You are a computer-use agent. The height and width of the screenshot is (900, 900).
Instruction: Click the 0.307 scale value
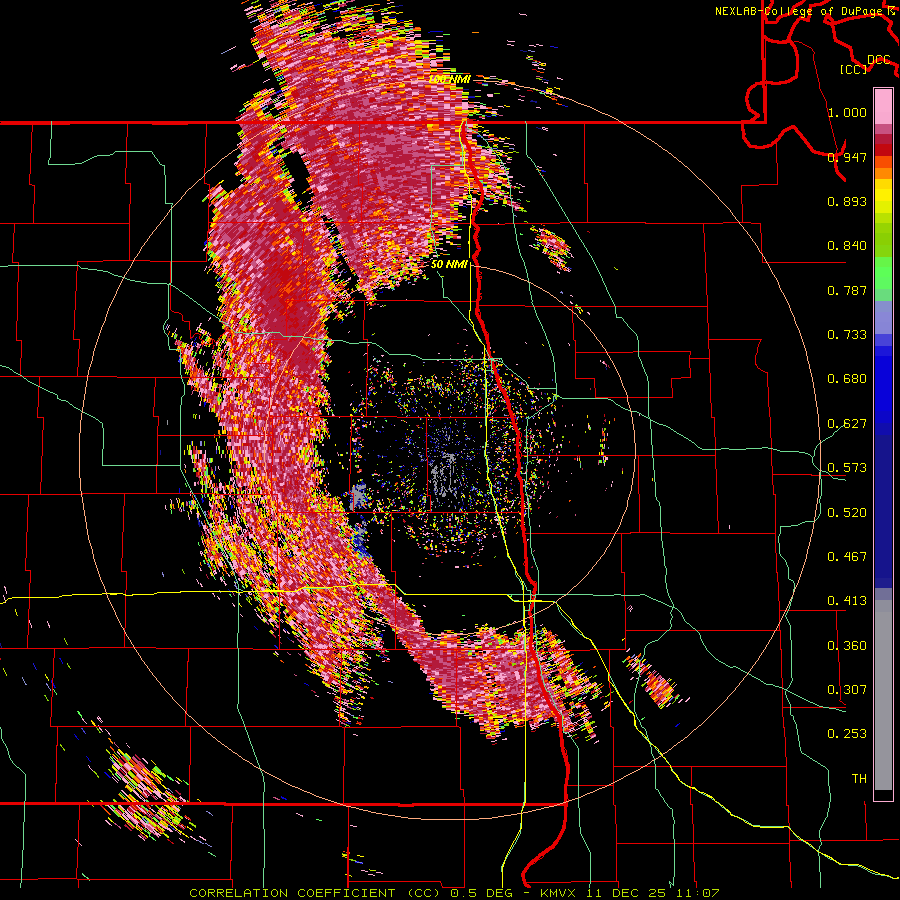pyautogui.click(x=847, y=690)
